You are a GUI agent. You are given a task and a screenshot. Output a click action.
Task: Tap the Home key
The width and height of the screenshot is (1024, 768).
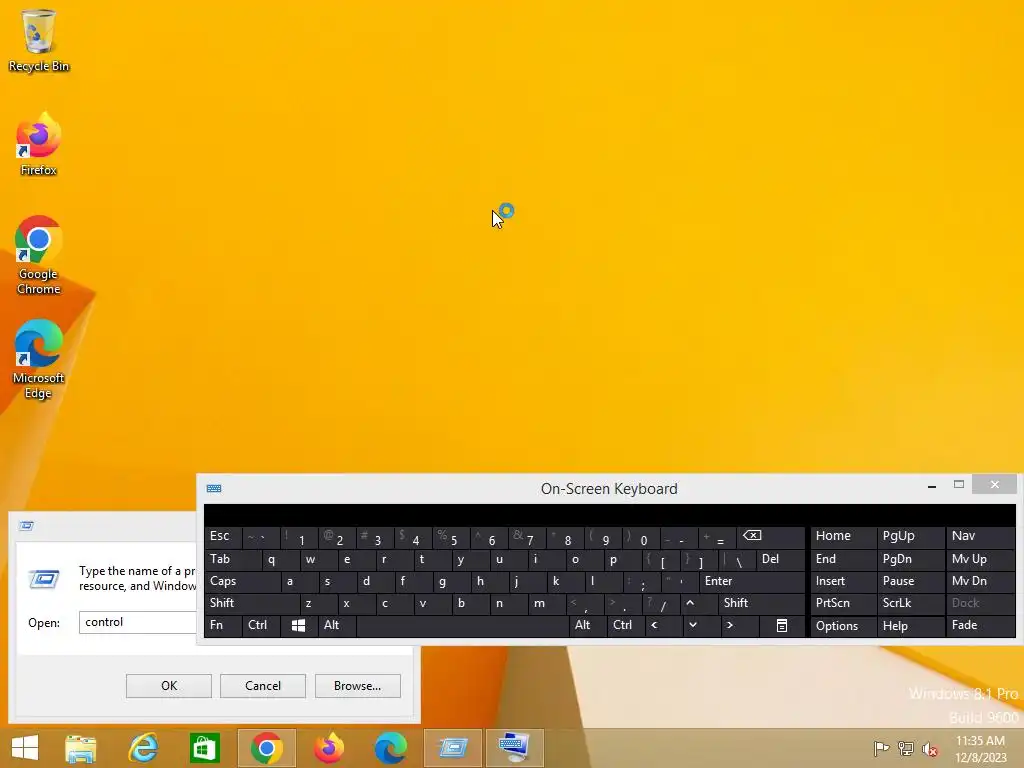[843, 537]
